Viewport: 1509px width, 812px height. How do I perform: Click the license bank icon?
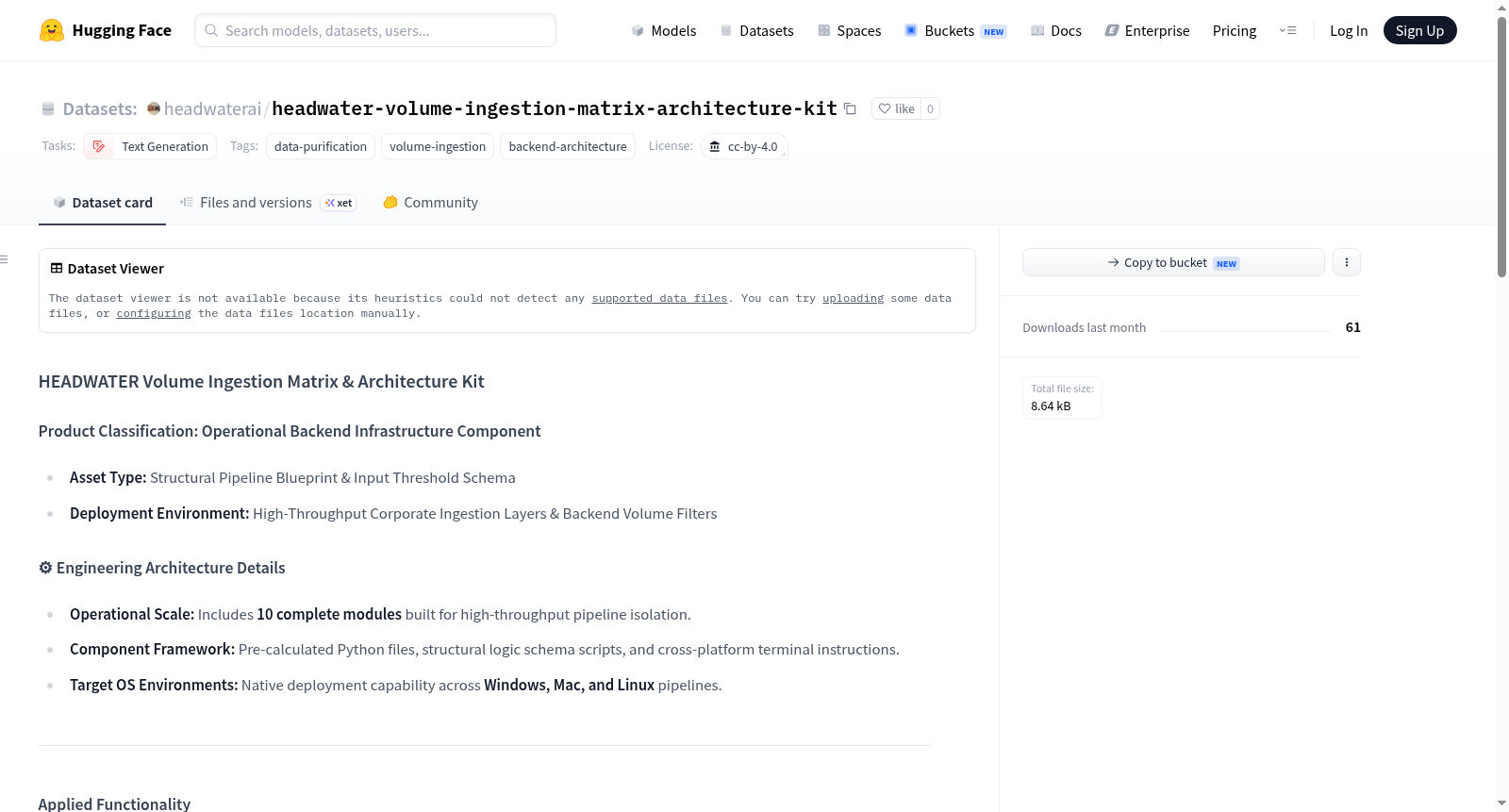[715, 146]
